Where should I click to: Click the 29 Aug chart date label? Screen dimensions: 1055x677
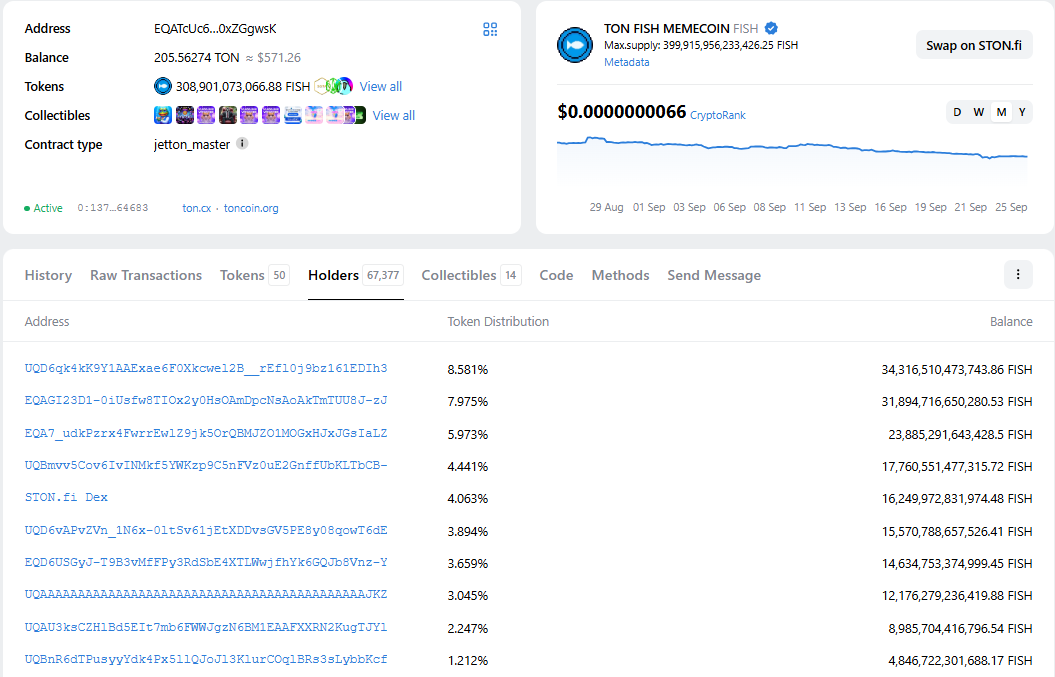pyautogui.click(x=606, y=207)
